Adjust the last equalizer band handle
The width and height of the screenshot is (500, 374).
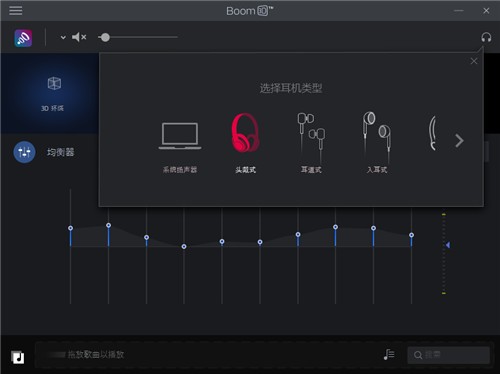click(411, 235)
